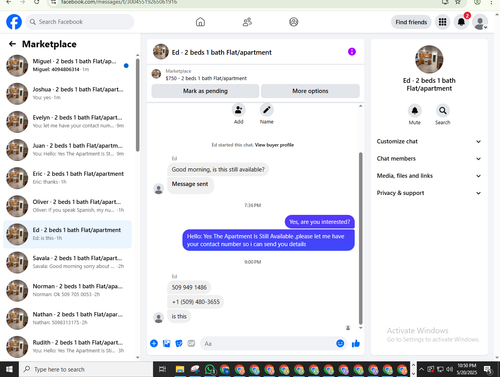The height and width of the screenshot is (377, 500).
Task: Add people to the chat
Action: click(239, 110)
